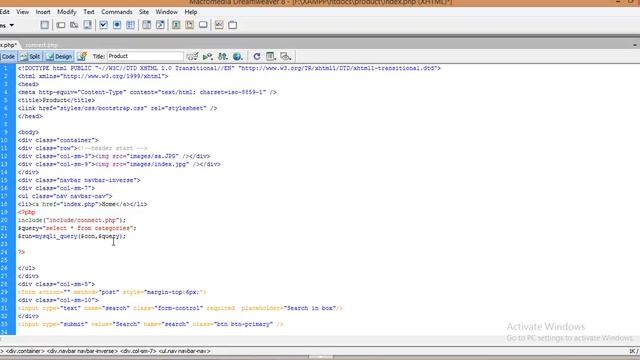Viewport: 640px width, 360px height.
Task: Open the Window menu
Action: 167,12
